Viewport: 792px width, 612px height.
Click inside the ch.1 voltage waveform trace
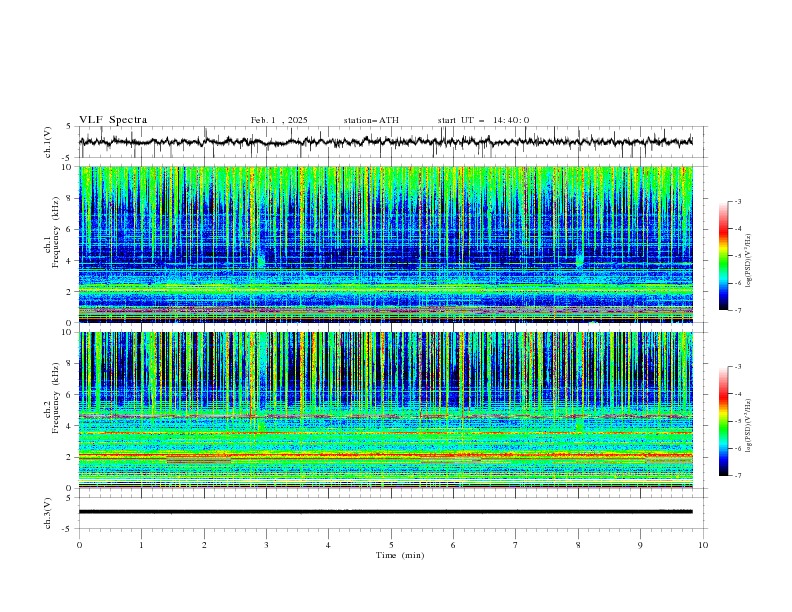click(385, 142)
